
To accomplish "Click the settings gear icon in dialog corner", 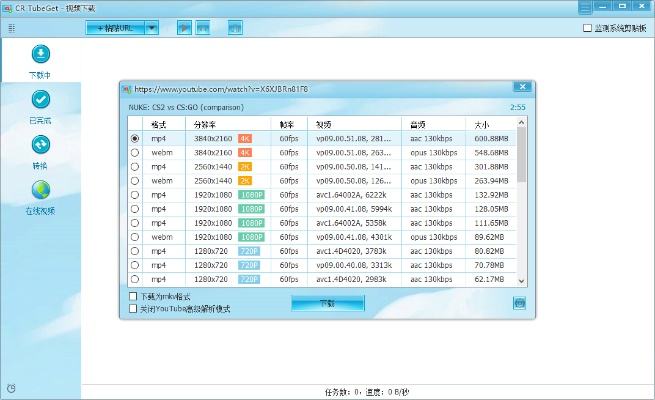I will click(x=519, y=303).
